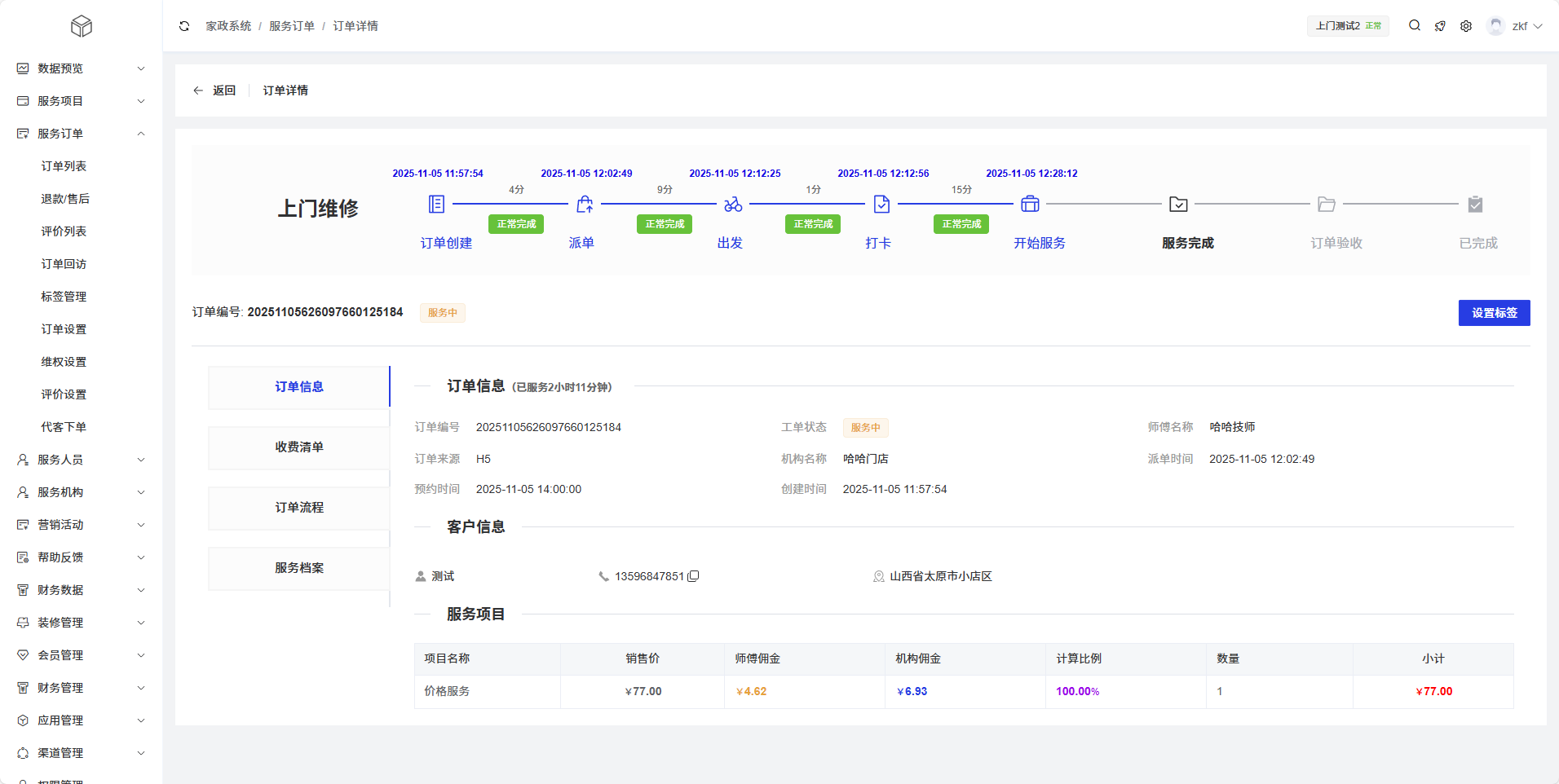Click the refresh icon beside the breadcrumb

[184, 26]
